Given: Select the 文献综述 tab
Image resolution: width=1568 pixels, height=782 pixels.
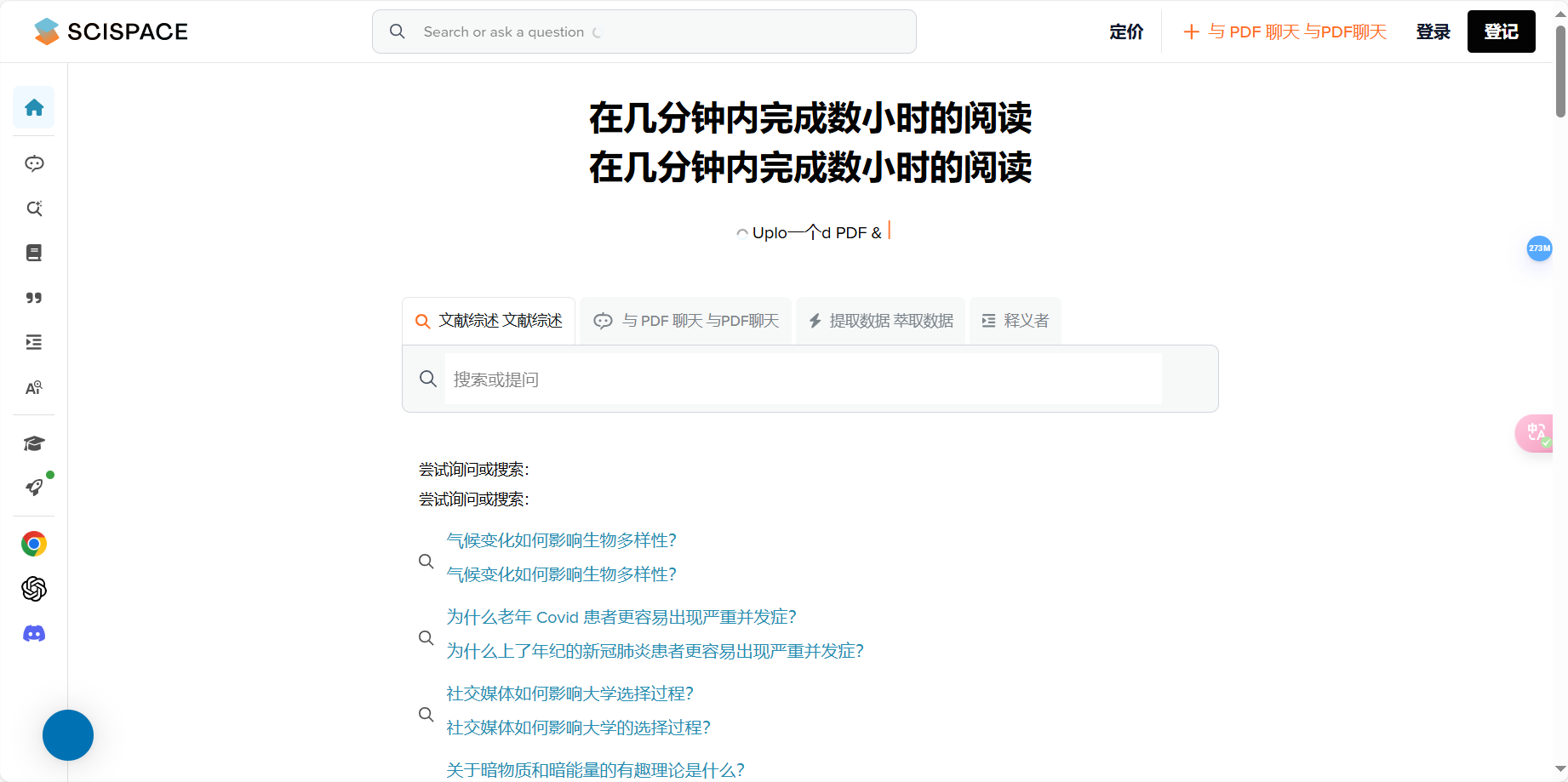Looking at the screenshot, I should [488, 321].
